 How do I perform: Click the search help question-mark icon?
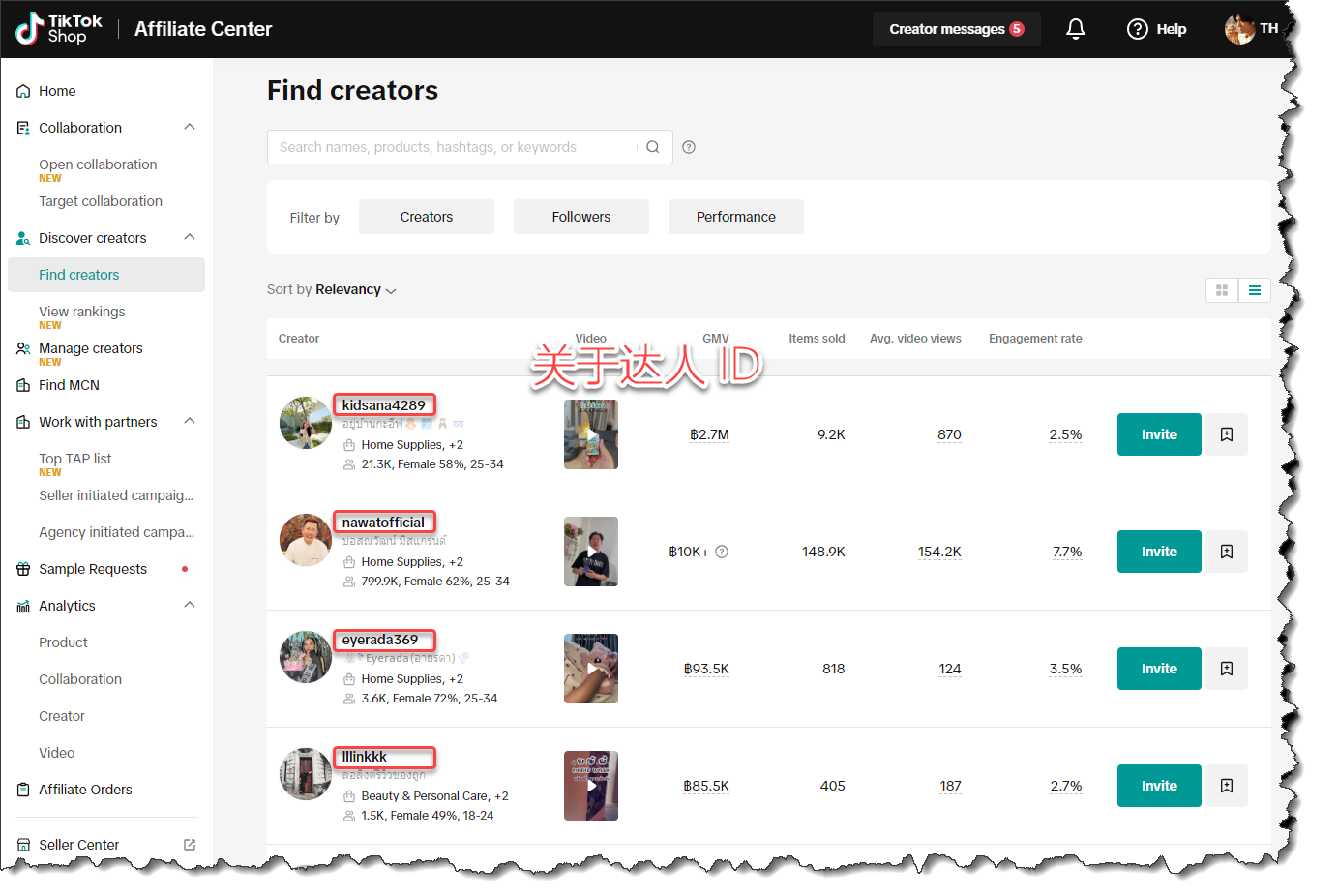[x=689, y=147]
